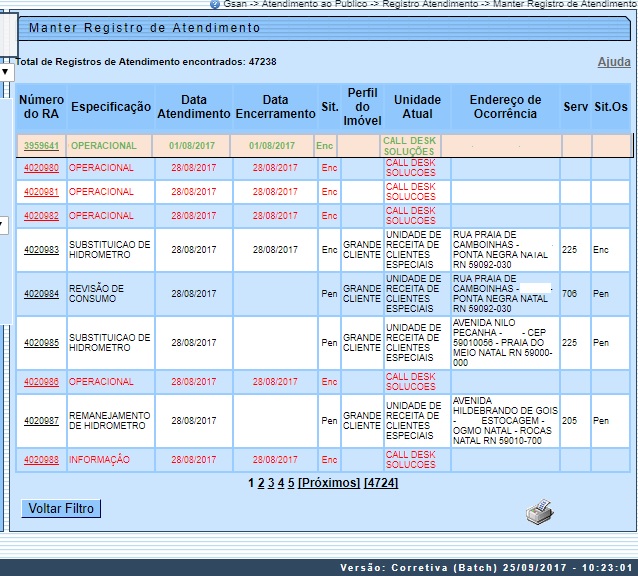The image size is (638, 576).
Task: Open RA 4020984 consumption review record
Action: (41, 293)
